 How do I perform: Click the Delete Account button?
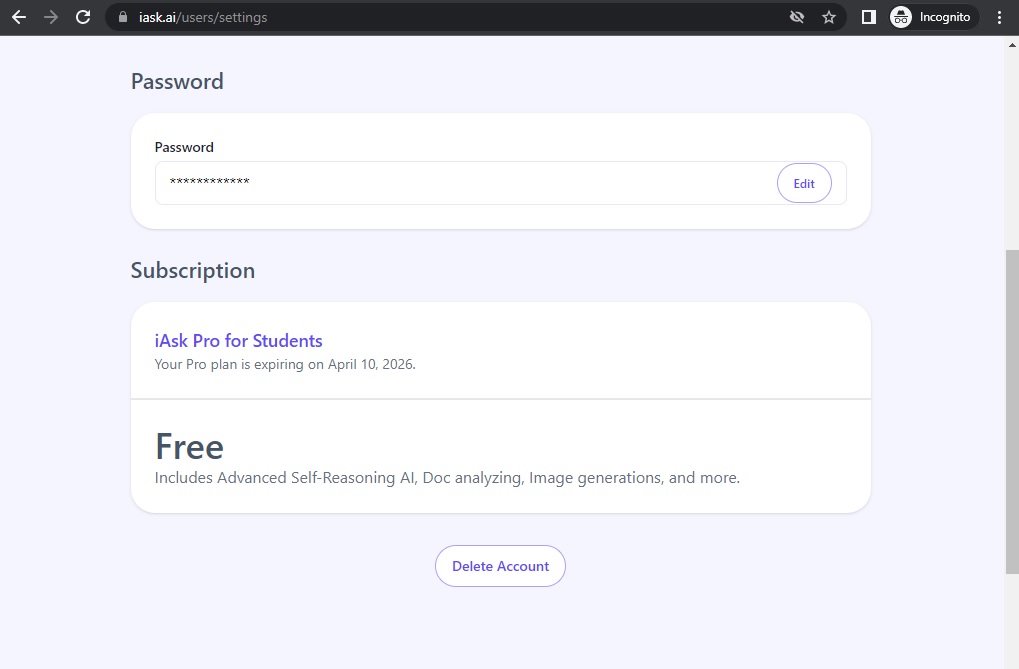(500, 566)
